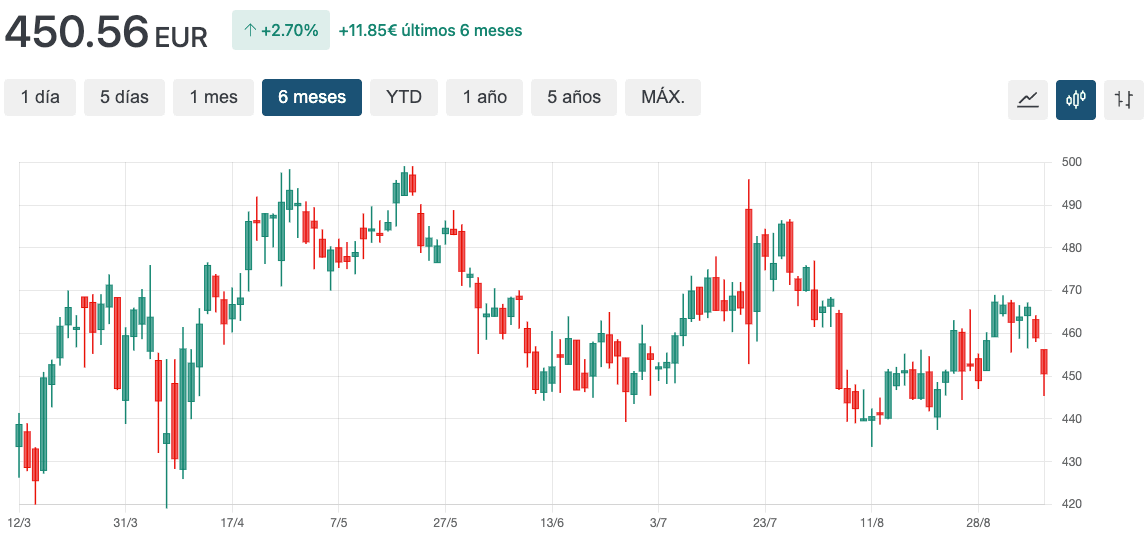Click the +11.85€ últimos 6 meses text
The height and width of the screenshot is (541, 1147).
click(430, 31)
